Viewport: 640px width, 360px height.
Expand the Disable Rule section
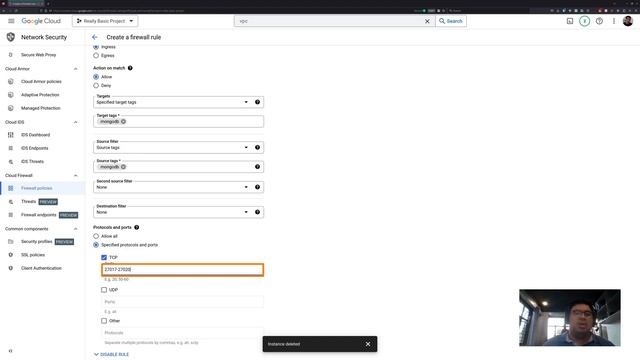tap(111, 354)
